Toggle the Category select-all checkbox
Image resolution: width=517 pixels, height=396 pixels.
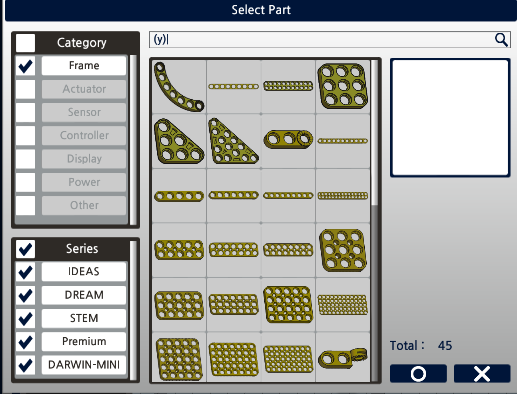point(25,43)
